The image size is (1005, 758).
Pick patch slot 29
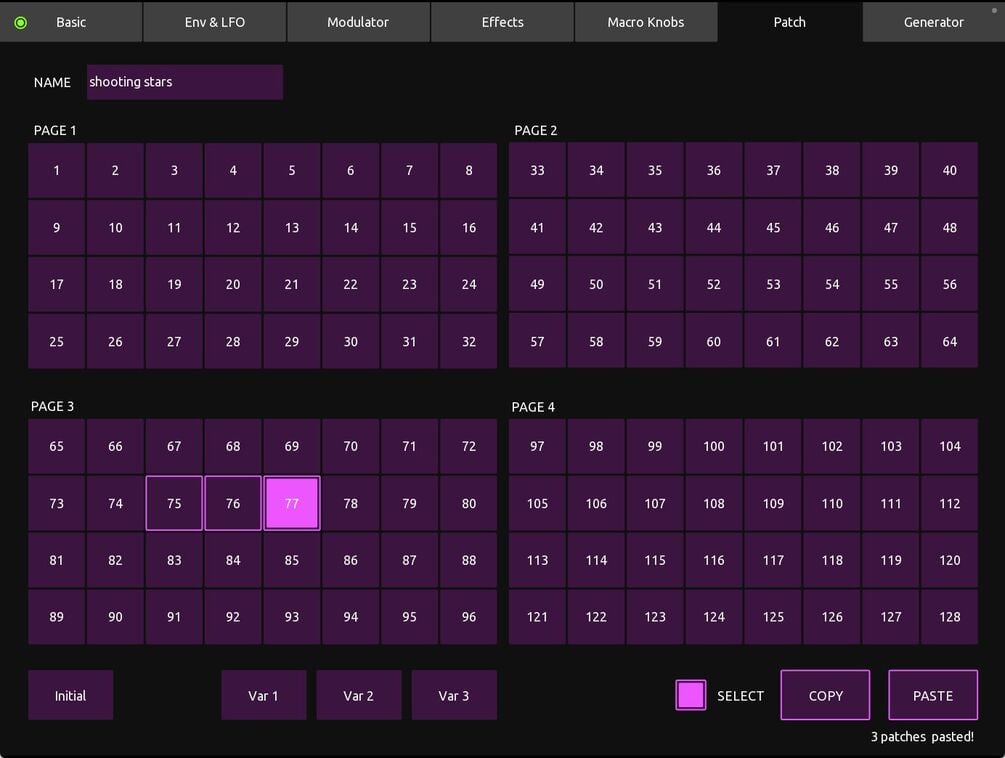[292, 342]
